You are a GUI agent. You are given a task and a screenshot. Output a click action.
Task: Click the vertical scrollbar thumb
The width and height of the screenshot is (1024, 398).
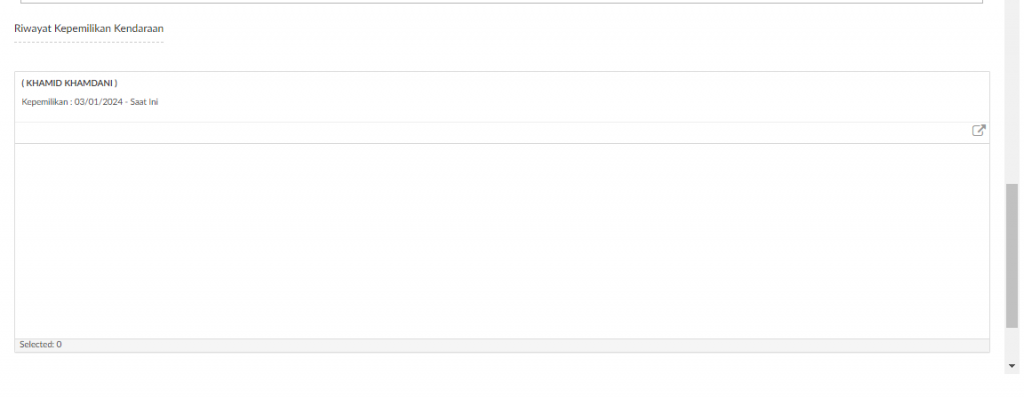(1012, 256)
